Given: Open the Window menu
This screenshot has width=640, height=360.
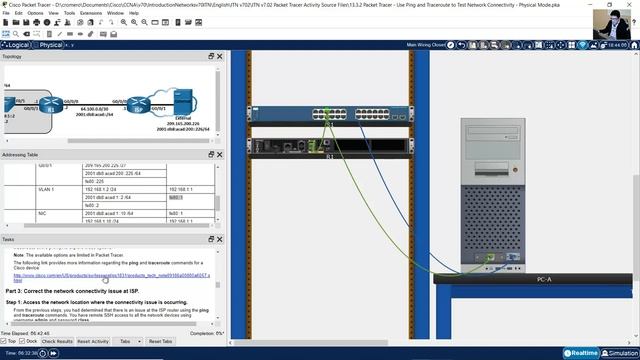Looking at the screenshot, I should click(115, 13).
